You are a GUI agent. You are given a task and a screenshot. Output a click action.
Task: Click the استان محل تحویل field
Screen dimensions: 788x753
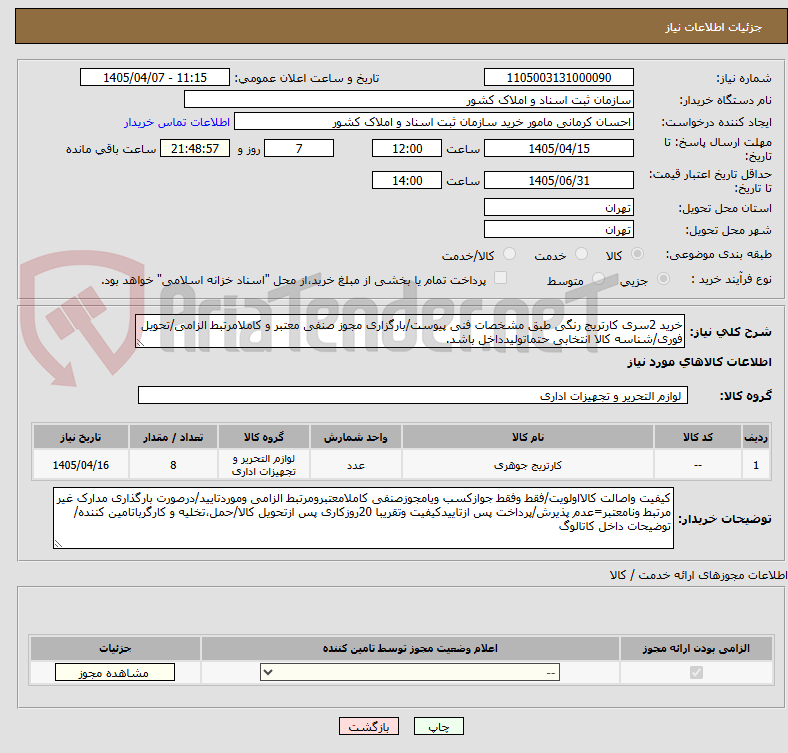558,208
